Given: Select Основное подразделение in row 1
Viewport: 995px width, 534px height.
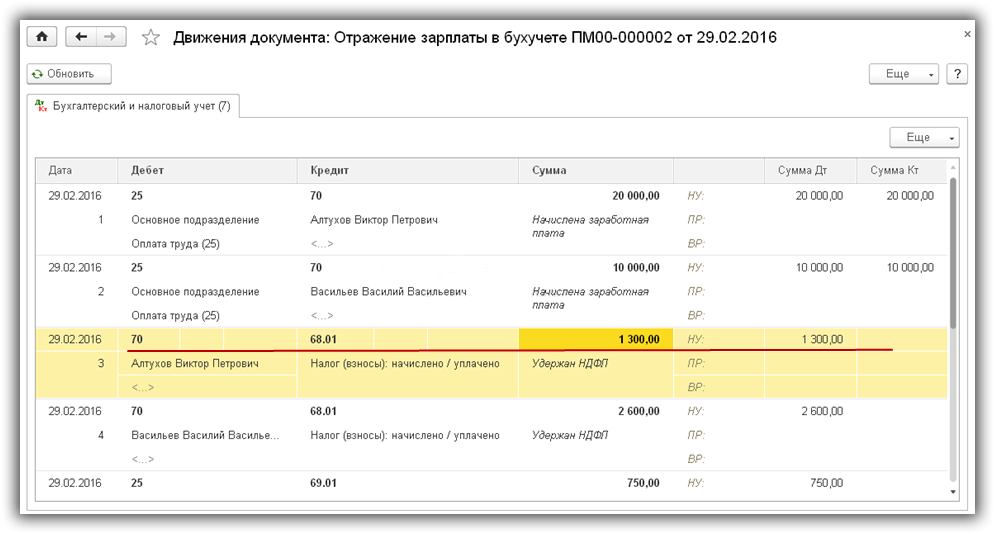Looking at the screenshot, I should pyautogui.click(x=195, y=220).
